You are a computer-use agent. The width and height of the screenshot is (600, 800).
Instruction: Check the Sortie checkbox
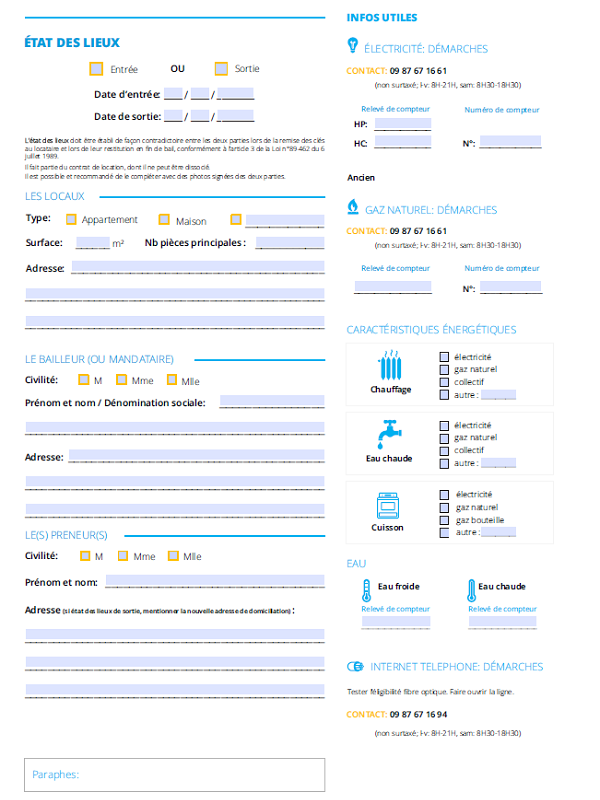(221, 69)
